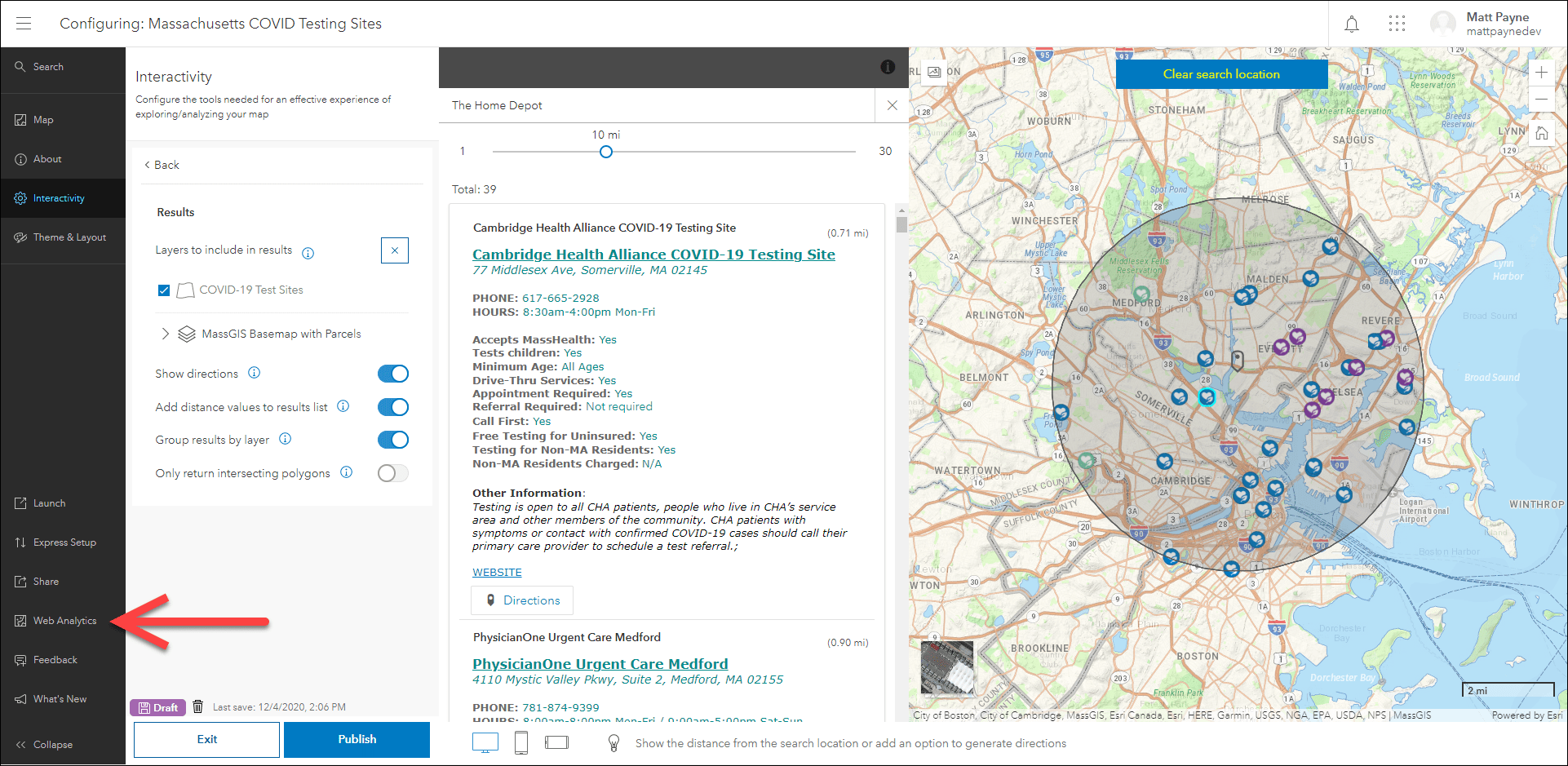Go back from Results settings

[x=162, y=165]
